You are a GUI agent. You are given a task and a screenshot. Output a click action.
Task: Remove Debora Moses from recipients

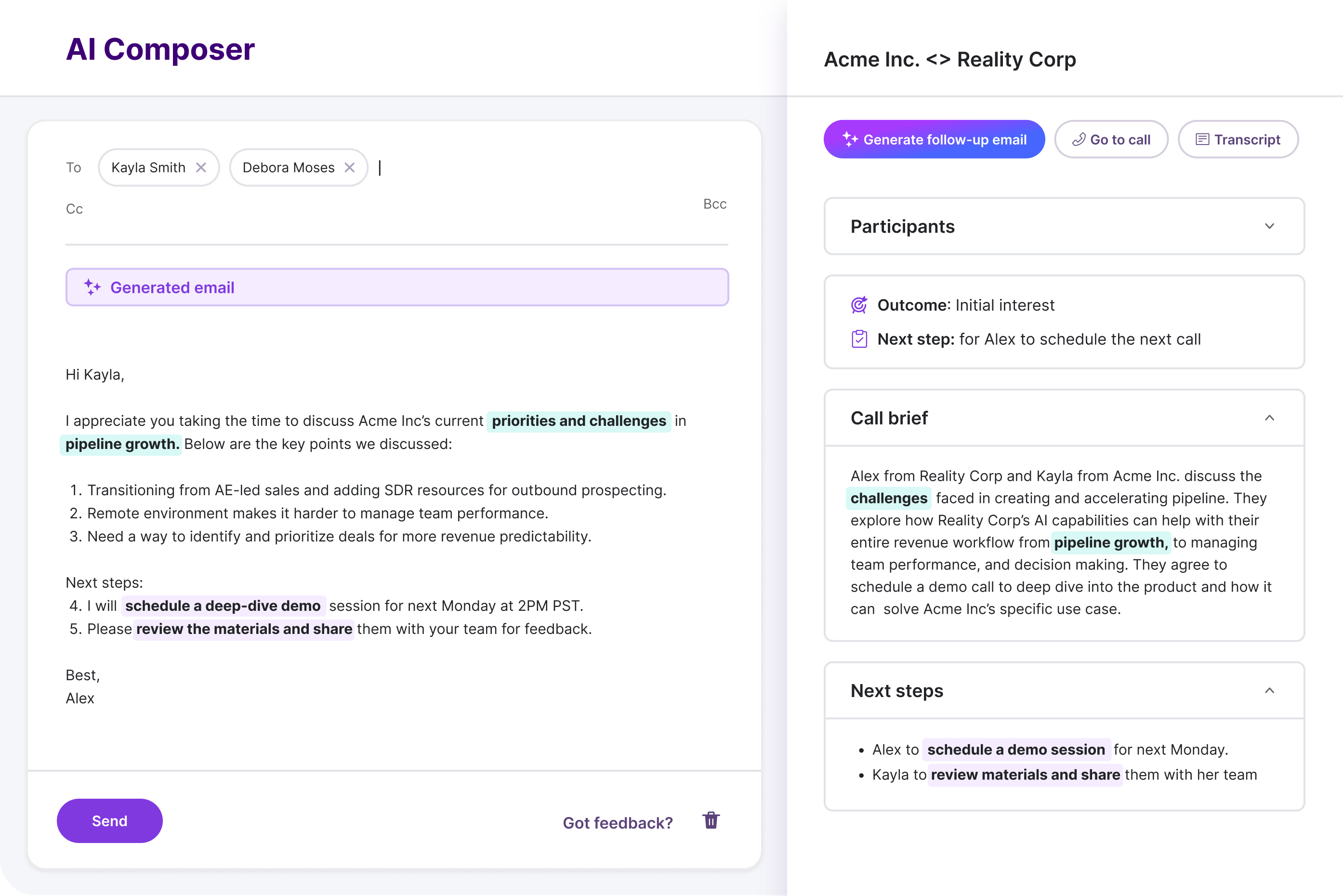point(350,168)
